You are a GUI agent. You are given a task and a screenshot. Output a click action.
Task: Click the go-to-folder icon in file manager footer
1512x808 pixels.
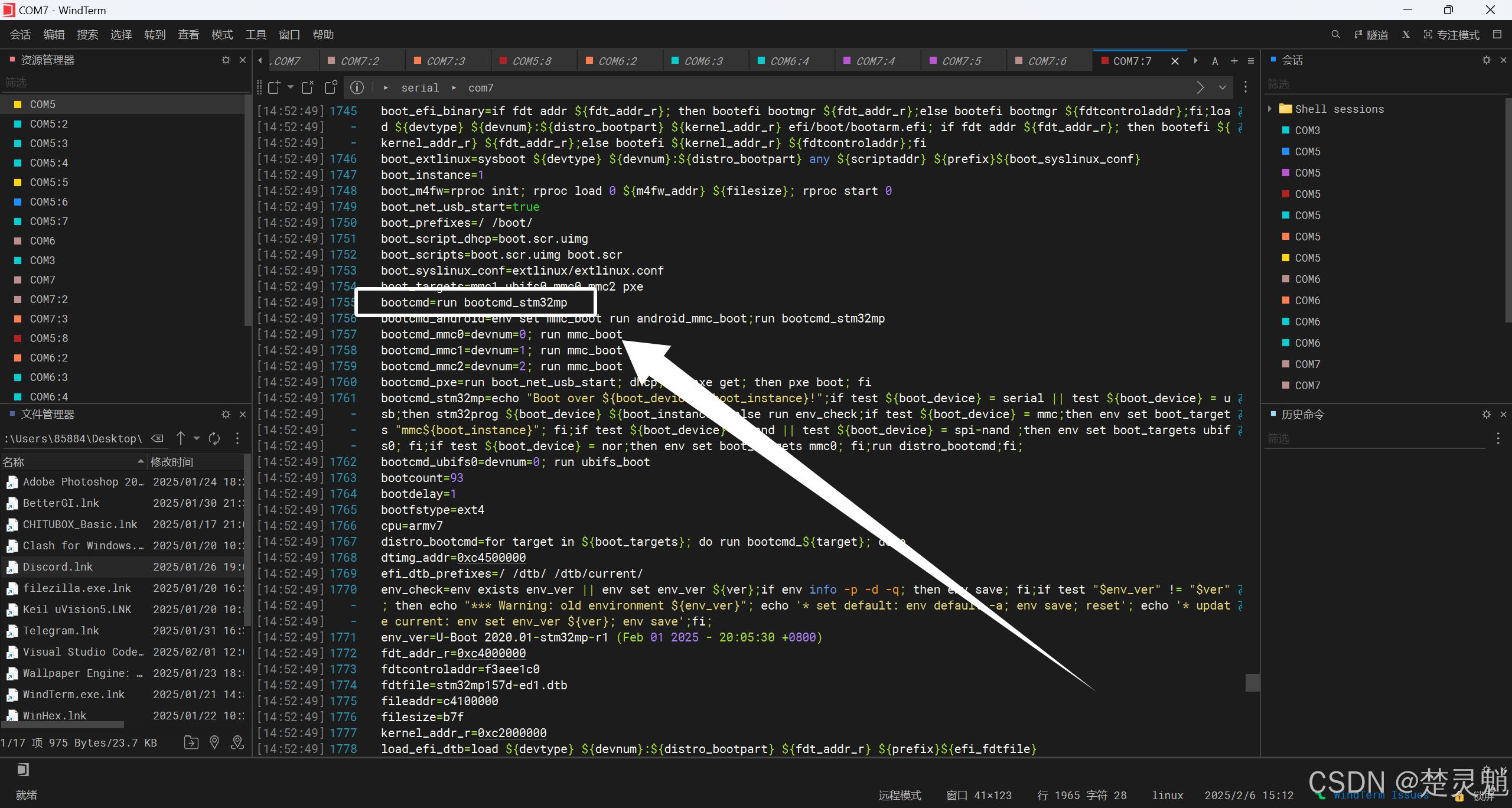[191, 742]
